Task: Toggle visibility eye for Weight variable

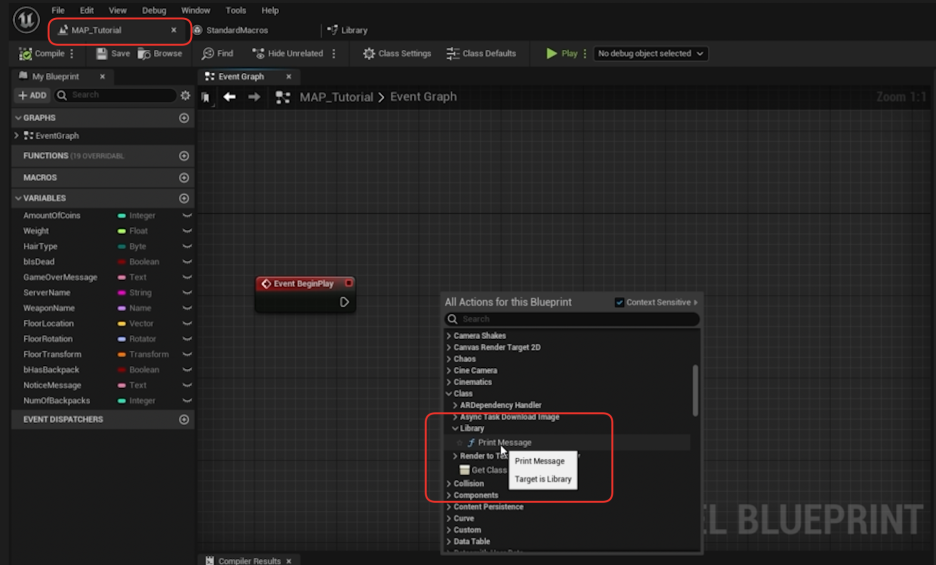Action: click(x=187, y=231)
